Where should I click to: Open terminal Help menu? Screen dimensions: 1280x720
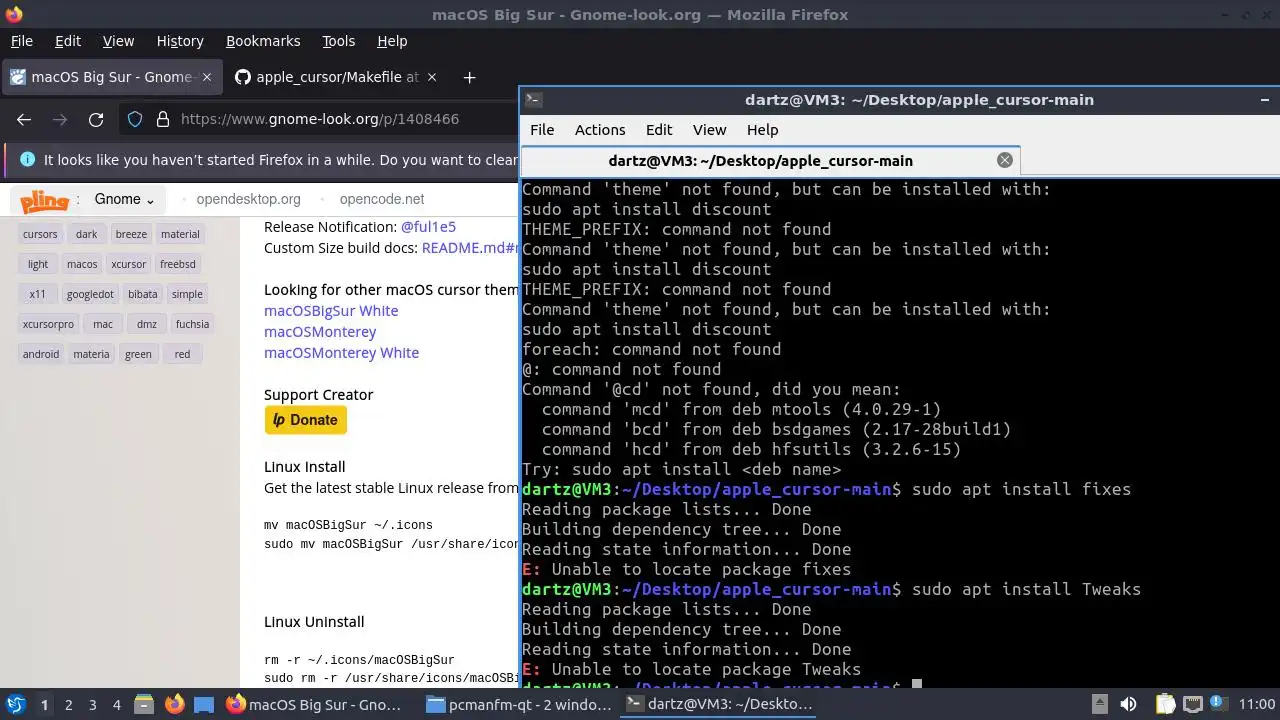762,130
